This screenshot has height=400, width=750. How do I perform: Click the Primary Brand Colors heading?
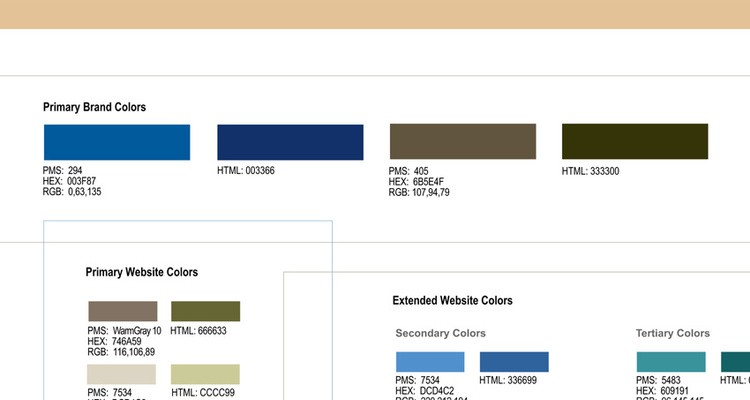click(94, 107)
